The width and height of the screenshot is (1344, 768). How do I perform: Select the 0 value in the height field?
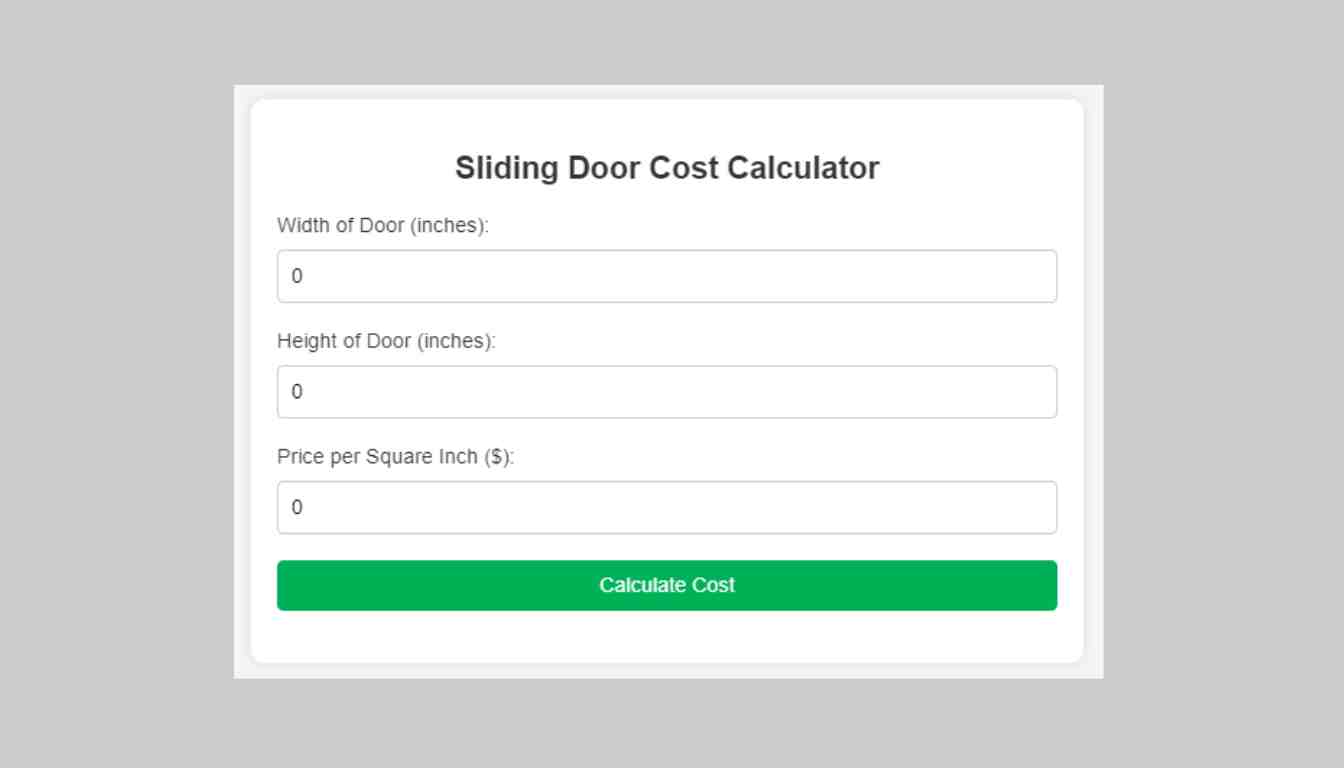click(x=296, y=391)
